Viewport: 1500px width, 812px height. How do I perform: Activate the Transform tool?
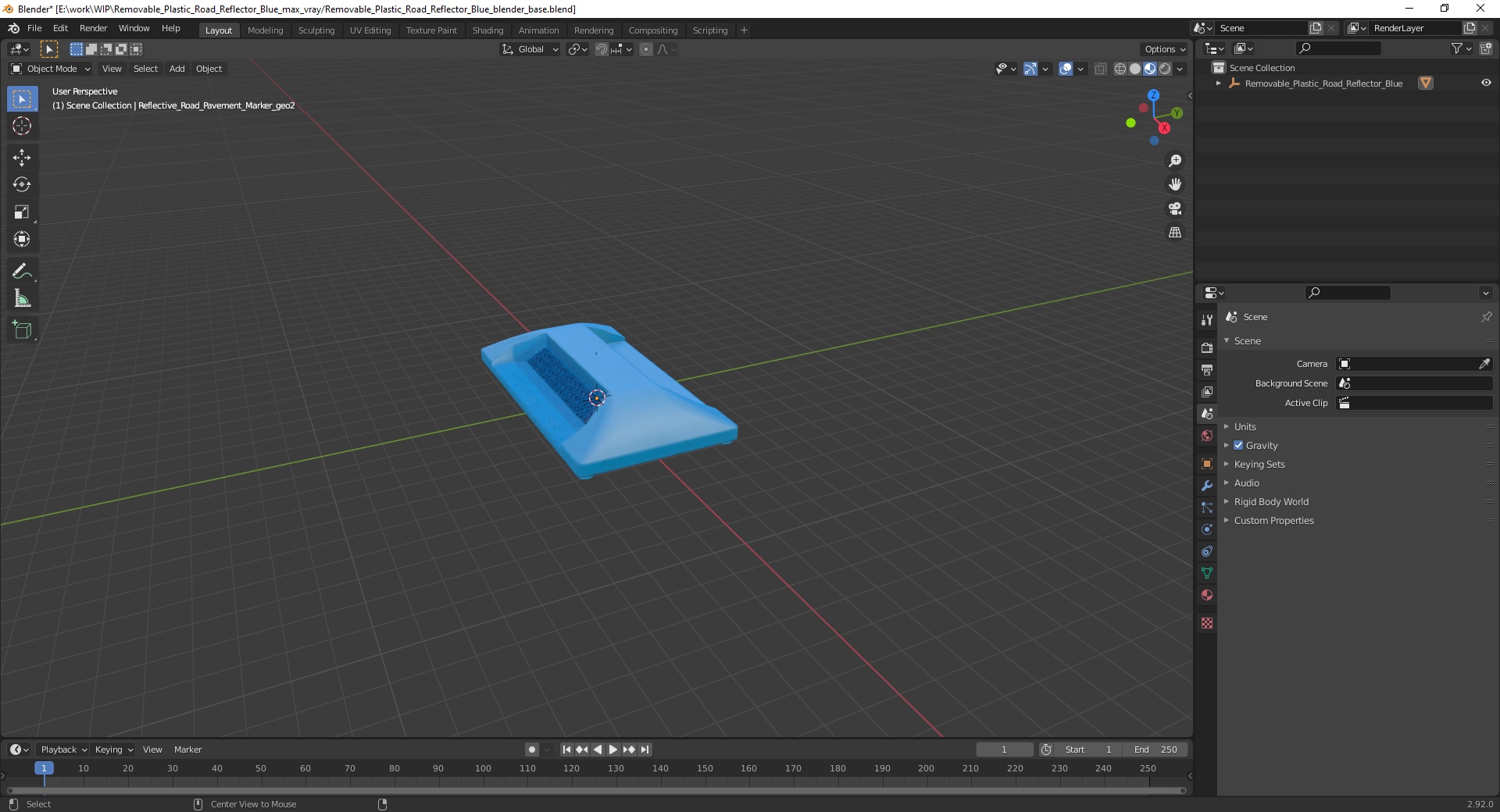22,240
